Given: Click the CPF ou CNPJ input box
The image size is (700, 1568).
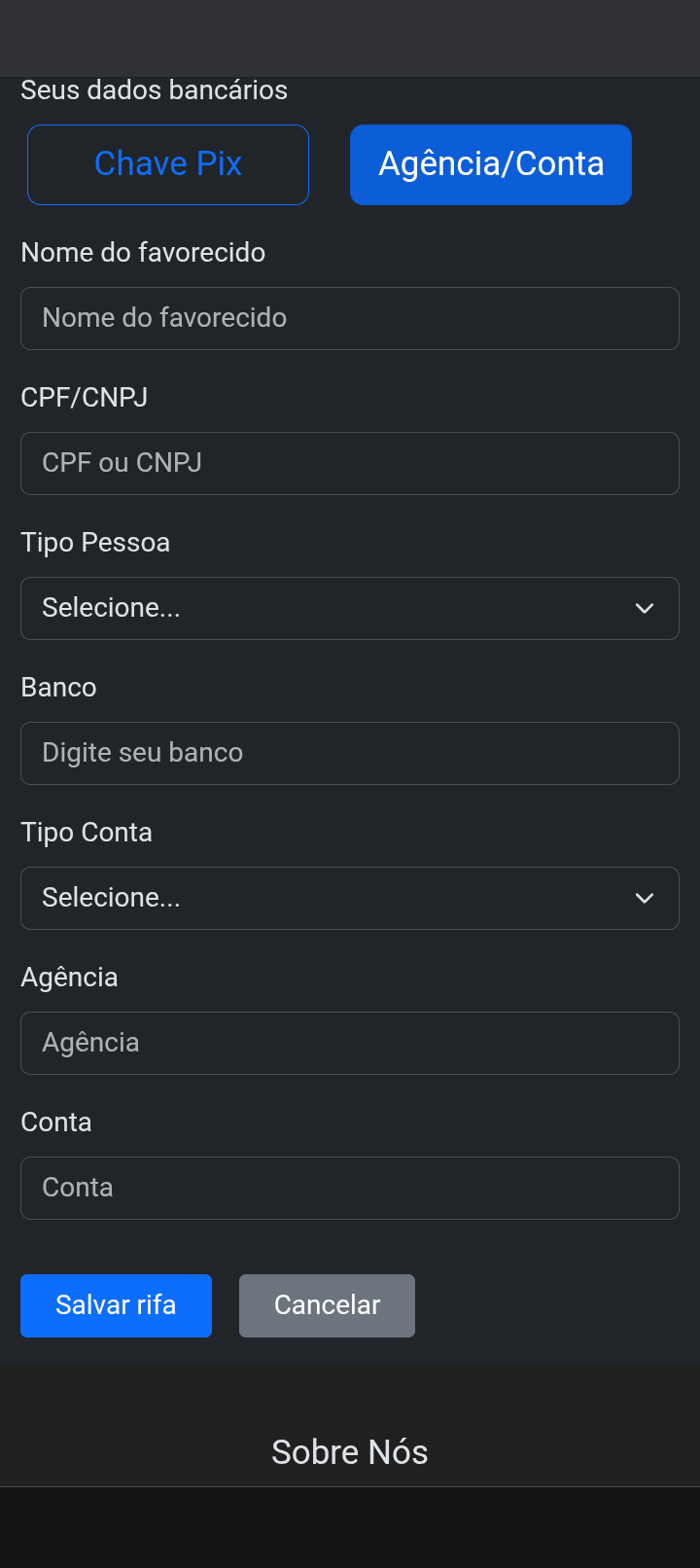Looking at the screenshot, I should [x=350, y=463].
